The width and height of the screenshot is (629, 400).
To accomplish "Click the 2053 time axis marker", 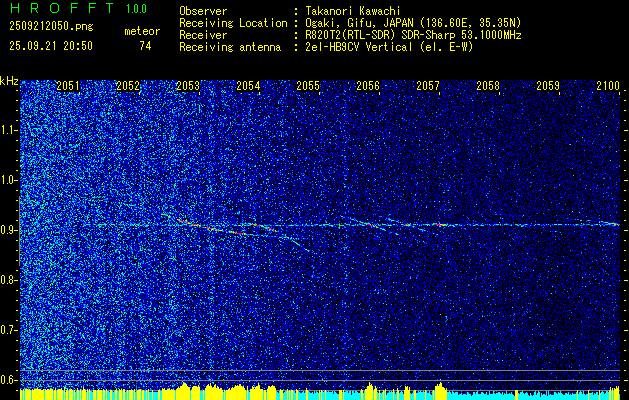I will [188, 85].
